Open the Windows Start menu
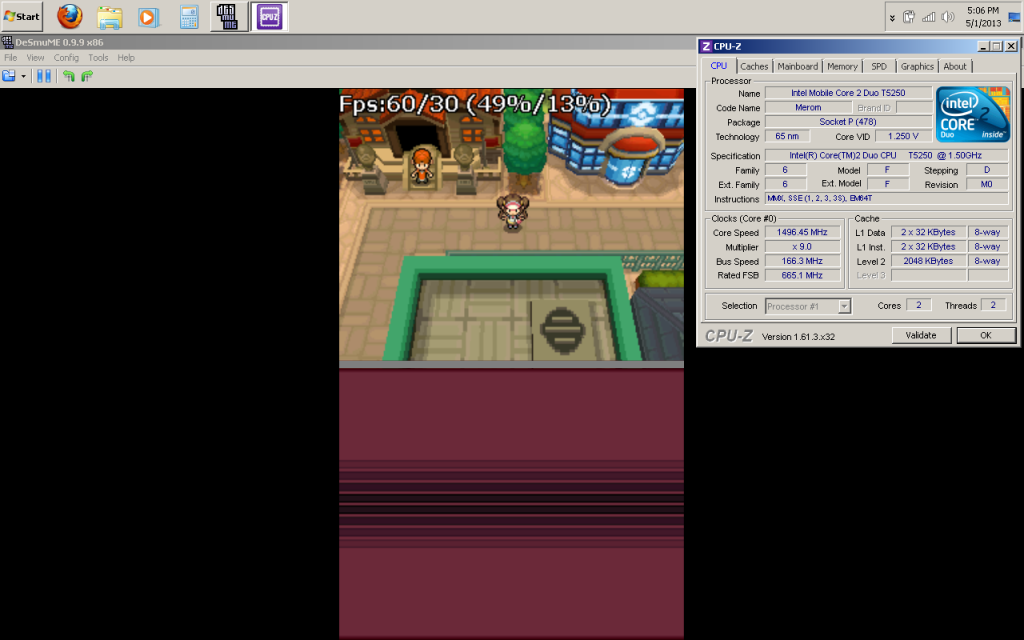Viewport: 1024px width, 640px height. tap(22, 16)
